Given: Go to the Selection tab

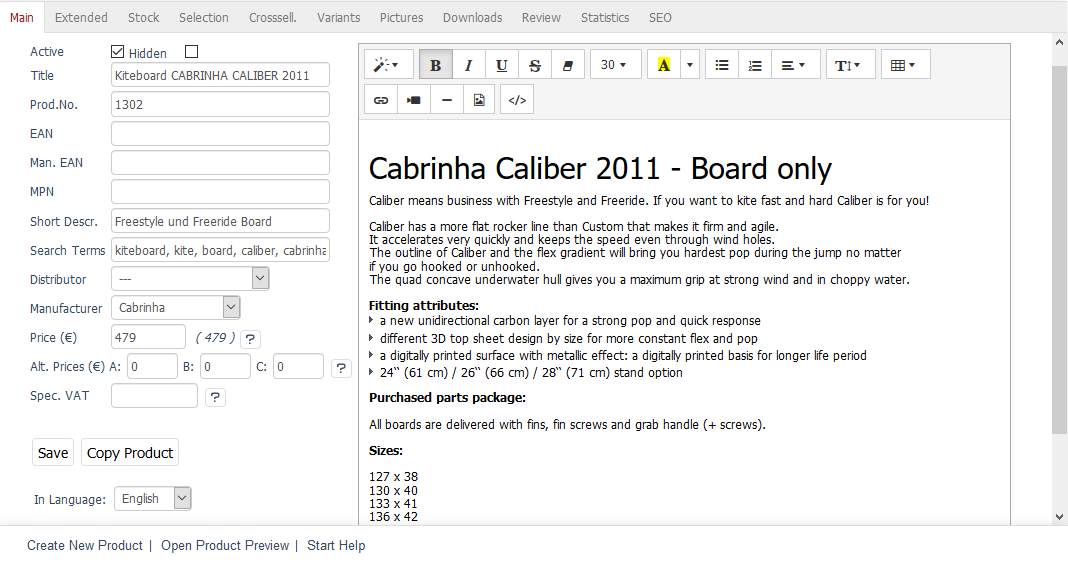Looking at the screenshot, I should pyautogui.click(x=204, y=18).
